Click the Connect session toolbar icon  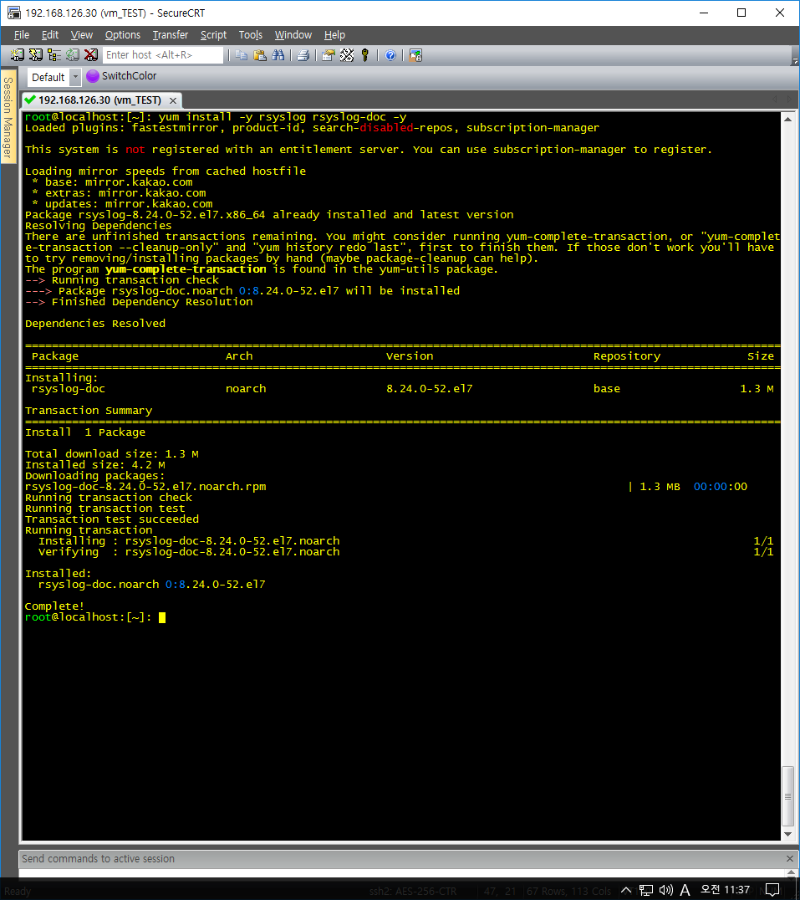pyautogui.click(x=18, y=55)
